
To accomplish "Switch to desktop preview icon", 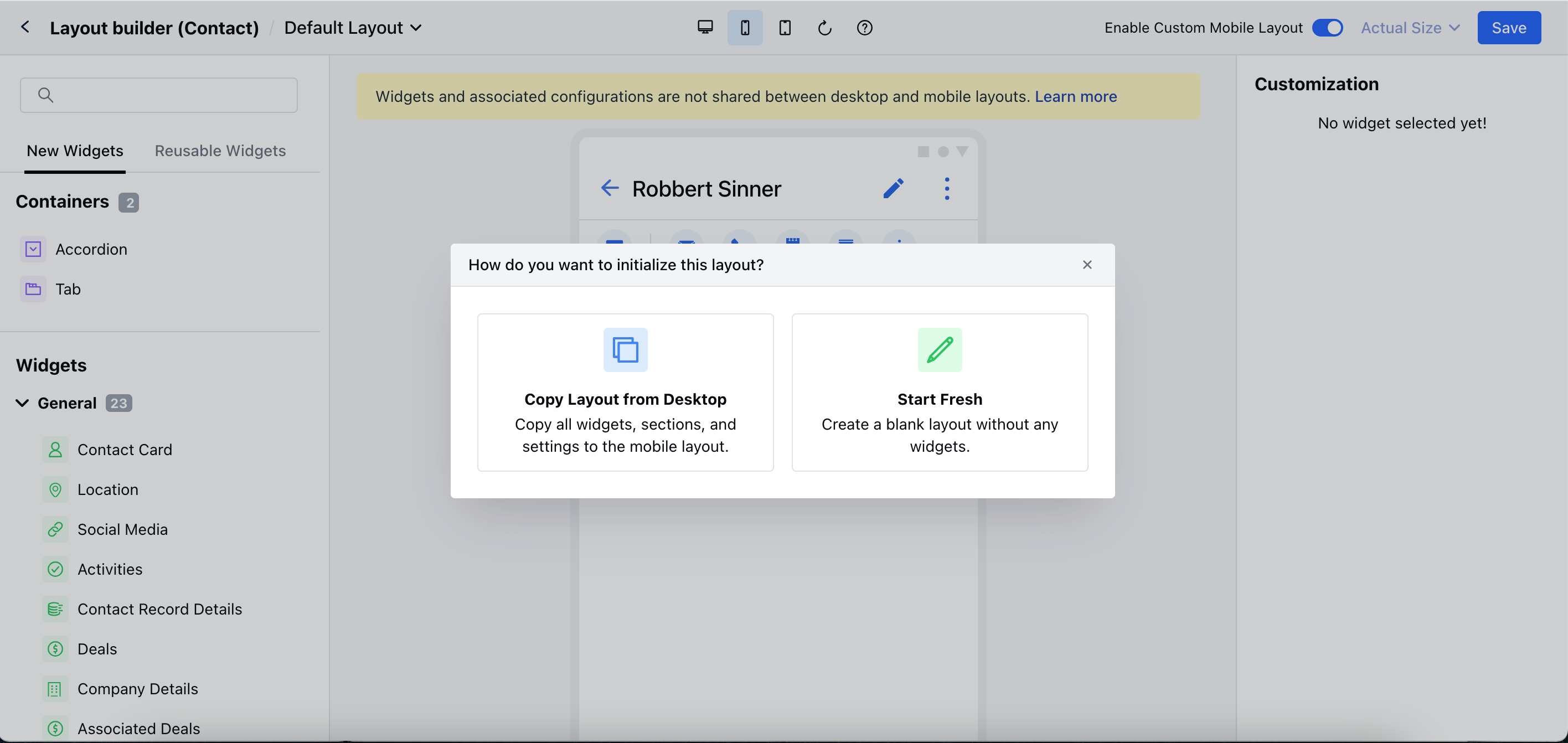I will 705,27.
